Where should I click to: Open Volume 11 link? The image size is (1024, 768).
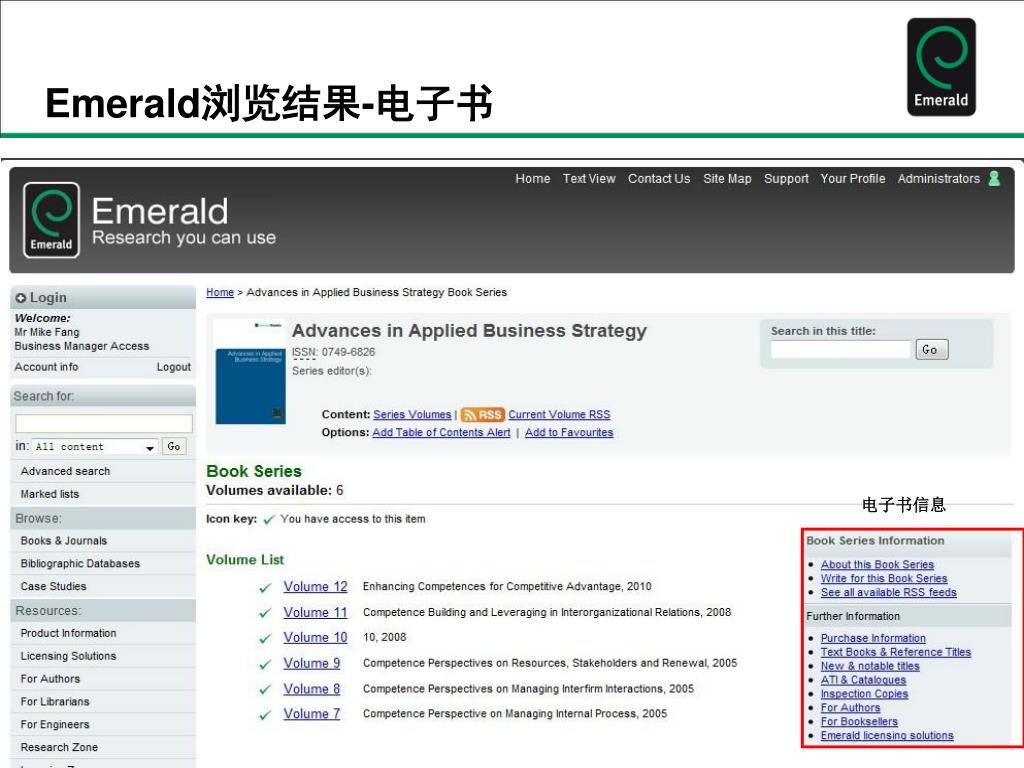click(315, 612)
